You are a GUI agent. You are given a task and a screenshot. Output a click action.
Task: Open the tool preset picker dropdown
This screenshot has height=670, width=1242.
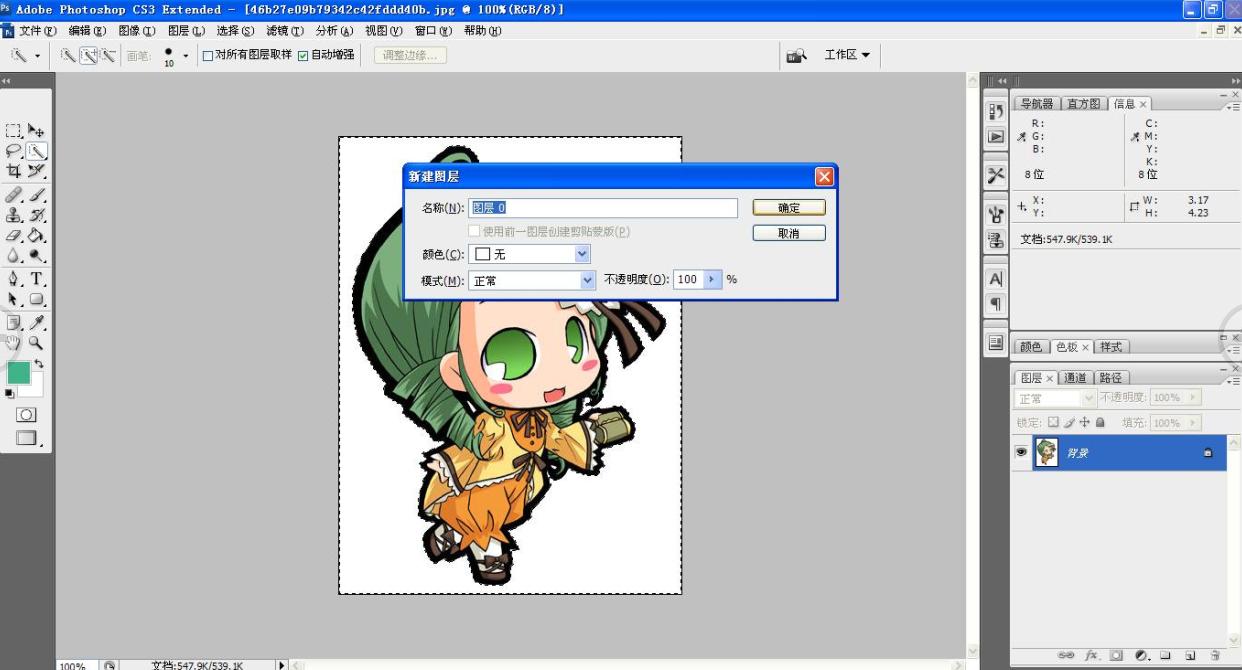(x=38, y=55)
